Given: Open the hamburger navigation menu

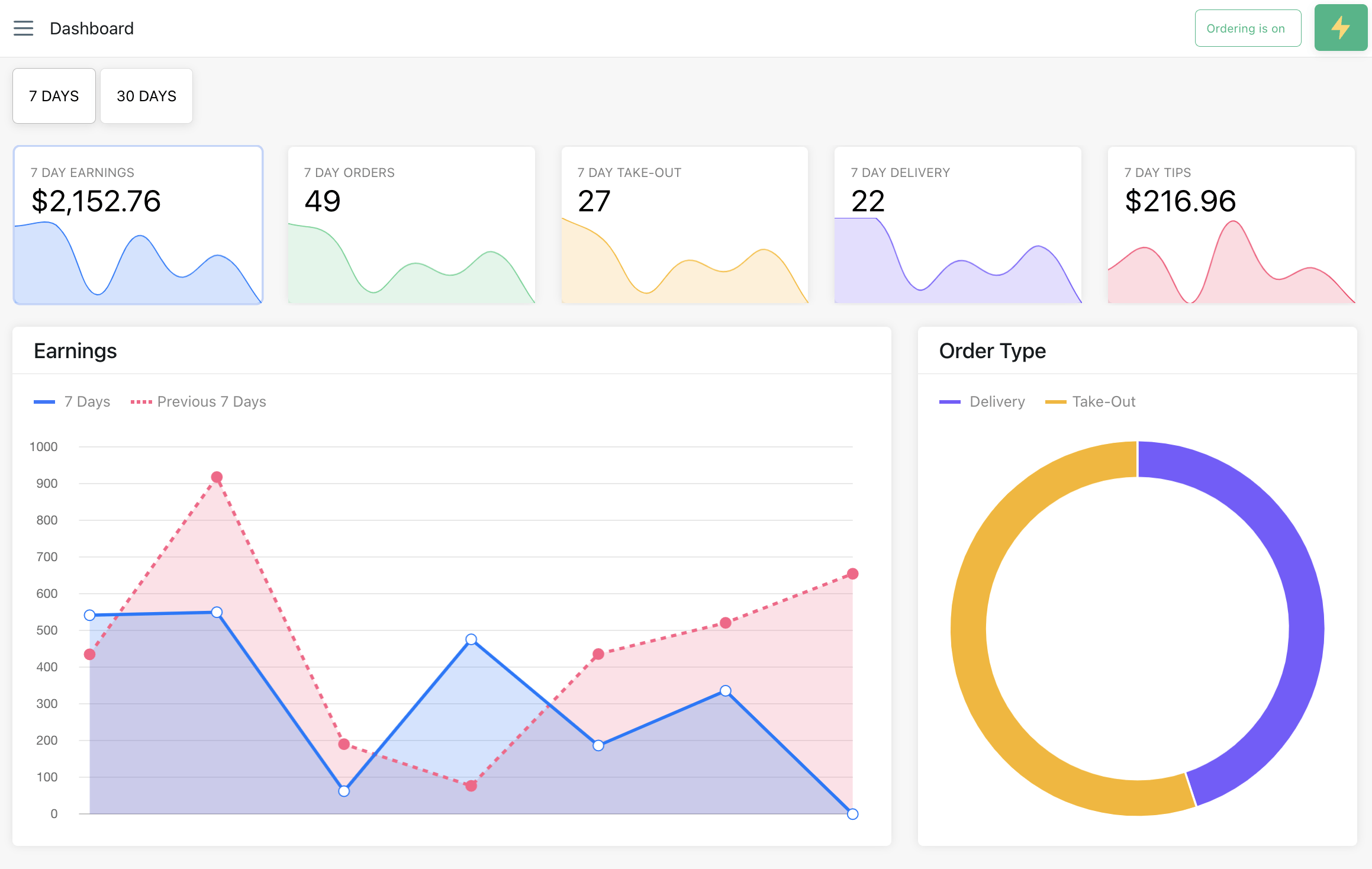Looking at the screenshot, I should 24,28.
